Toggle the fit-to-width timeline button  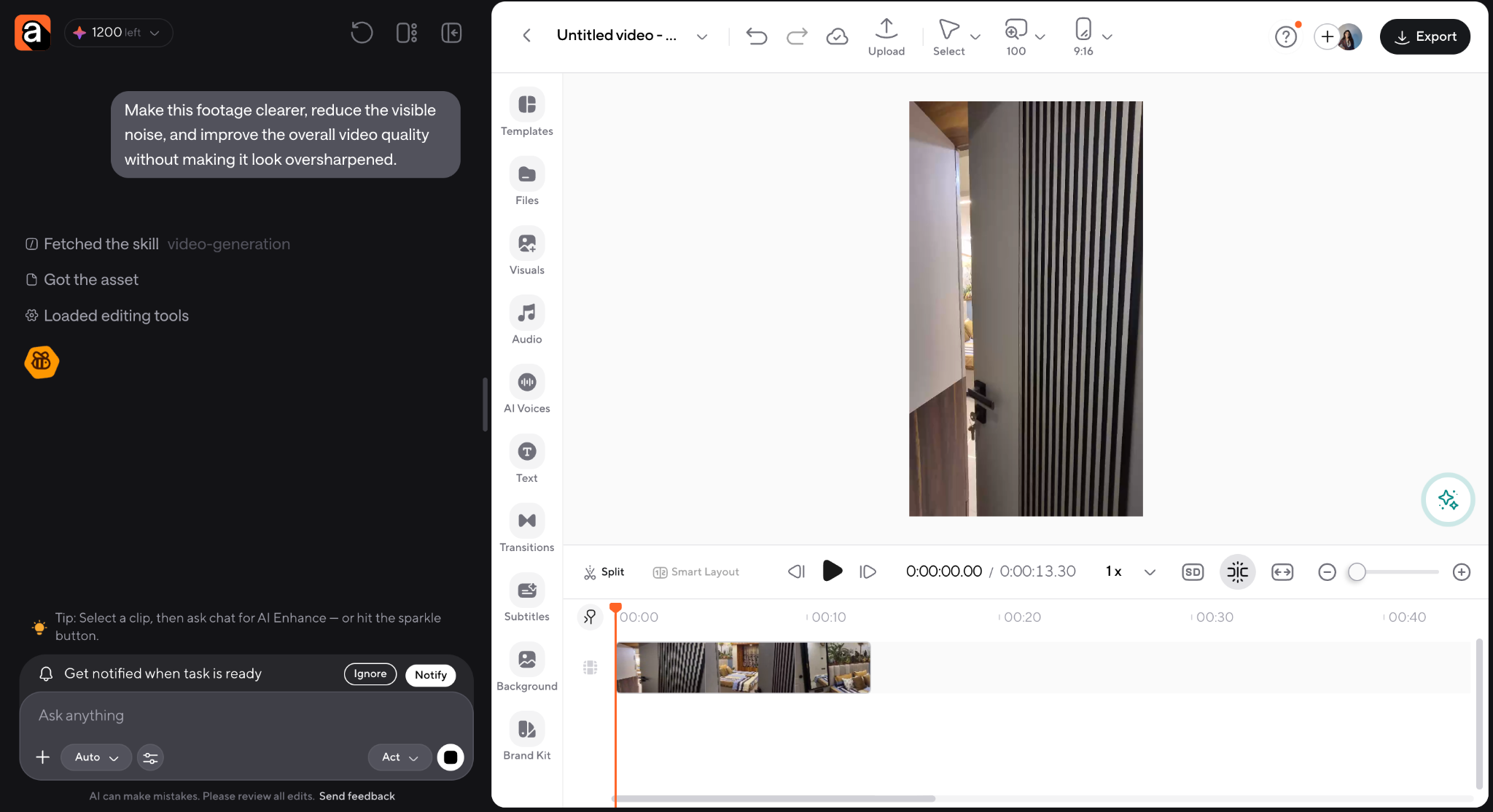[1282, 572]
